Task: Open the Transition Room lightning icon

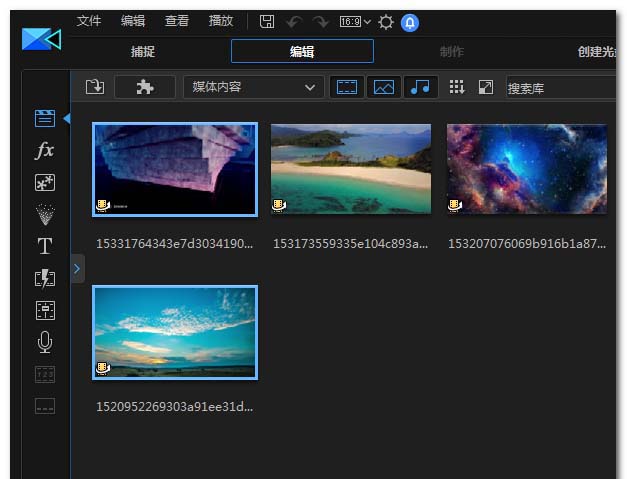Action: (45, 278)
